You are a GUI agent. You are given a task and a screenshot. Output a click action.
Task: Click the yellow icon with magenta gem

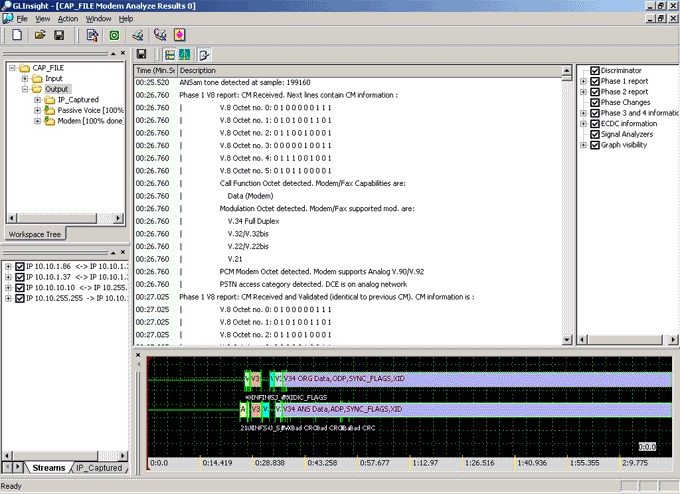point(180,35)
